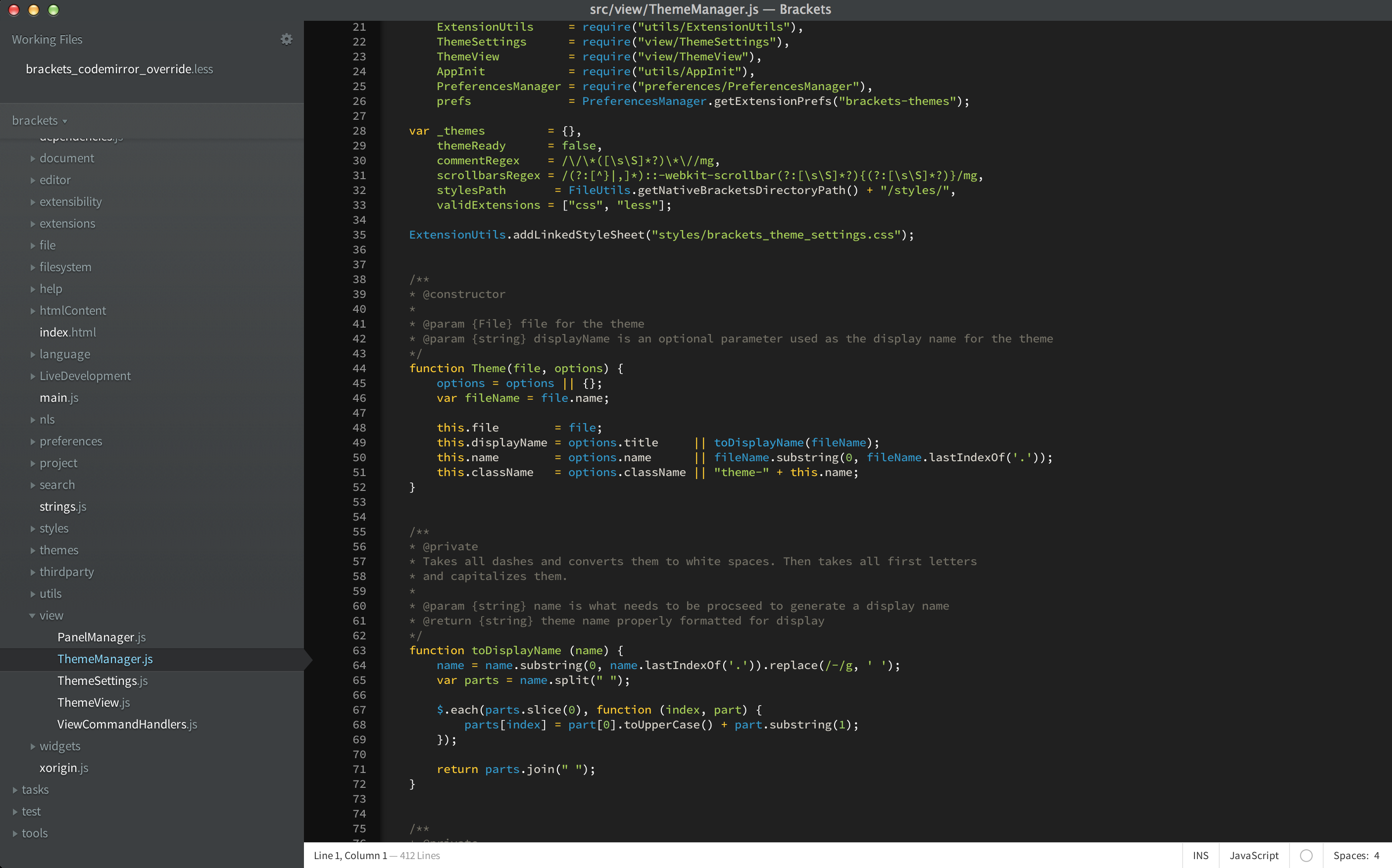Expand the widgets folder
1392x868 pixels.
(33, 746)
